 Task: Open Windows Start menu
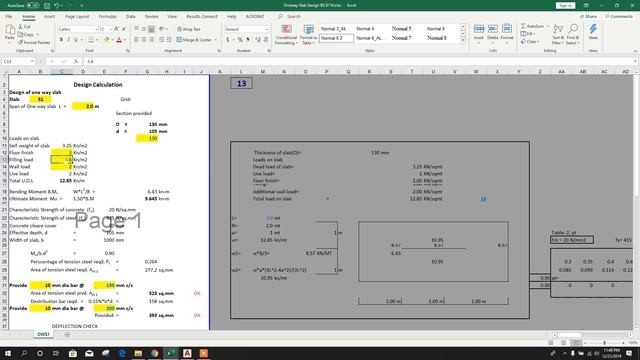pos(7,353)
